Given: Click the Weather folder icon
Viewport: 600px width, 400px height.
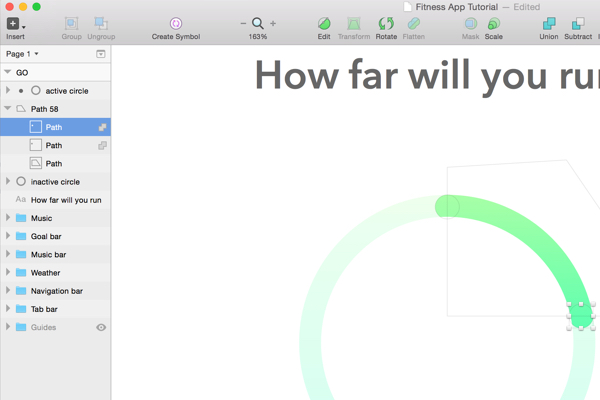Looking at the screenshot, I should pyautogui.click(x=21, y=272).
